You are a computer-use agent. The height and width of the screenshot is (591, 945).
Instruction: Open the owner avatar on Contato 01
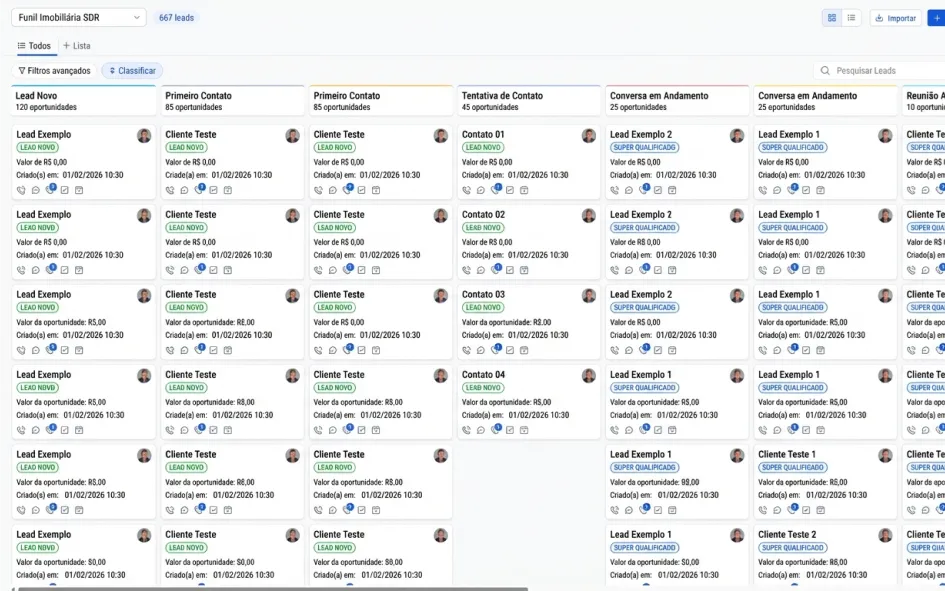coord(589,136)
